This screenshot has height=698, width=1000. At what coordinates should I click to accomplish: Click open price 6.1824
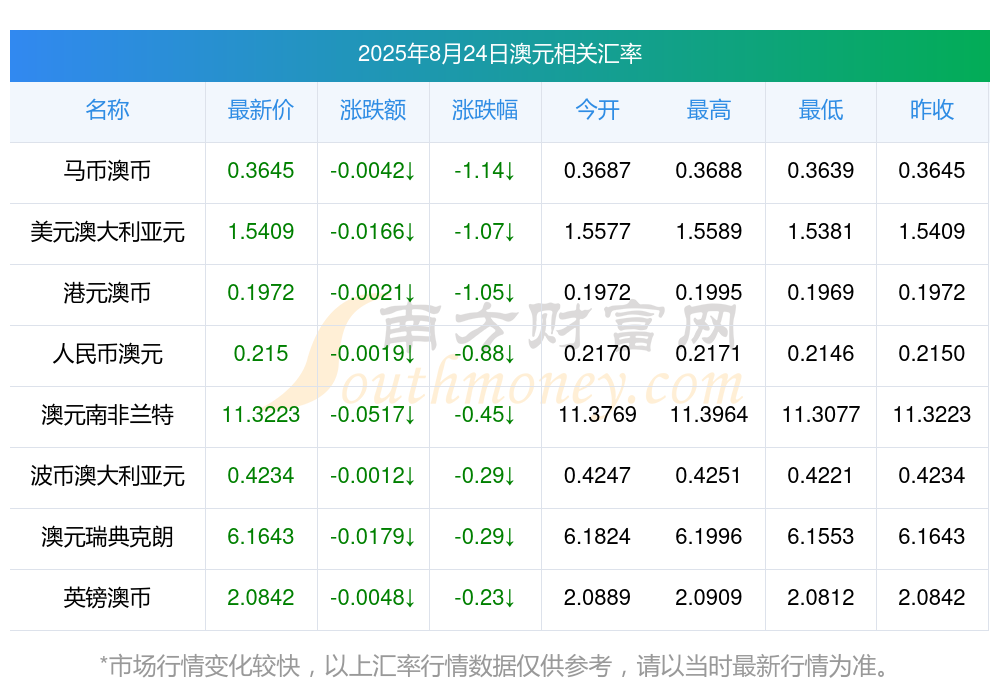[x=597, y=537]
